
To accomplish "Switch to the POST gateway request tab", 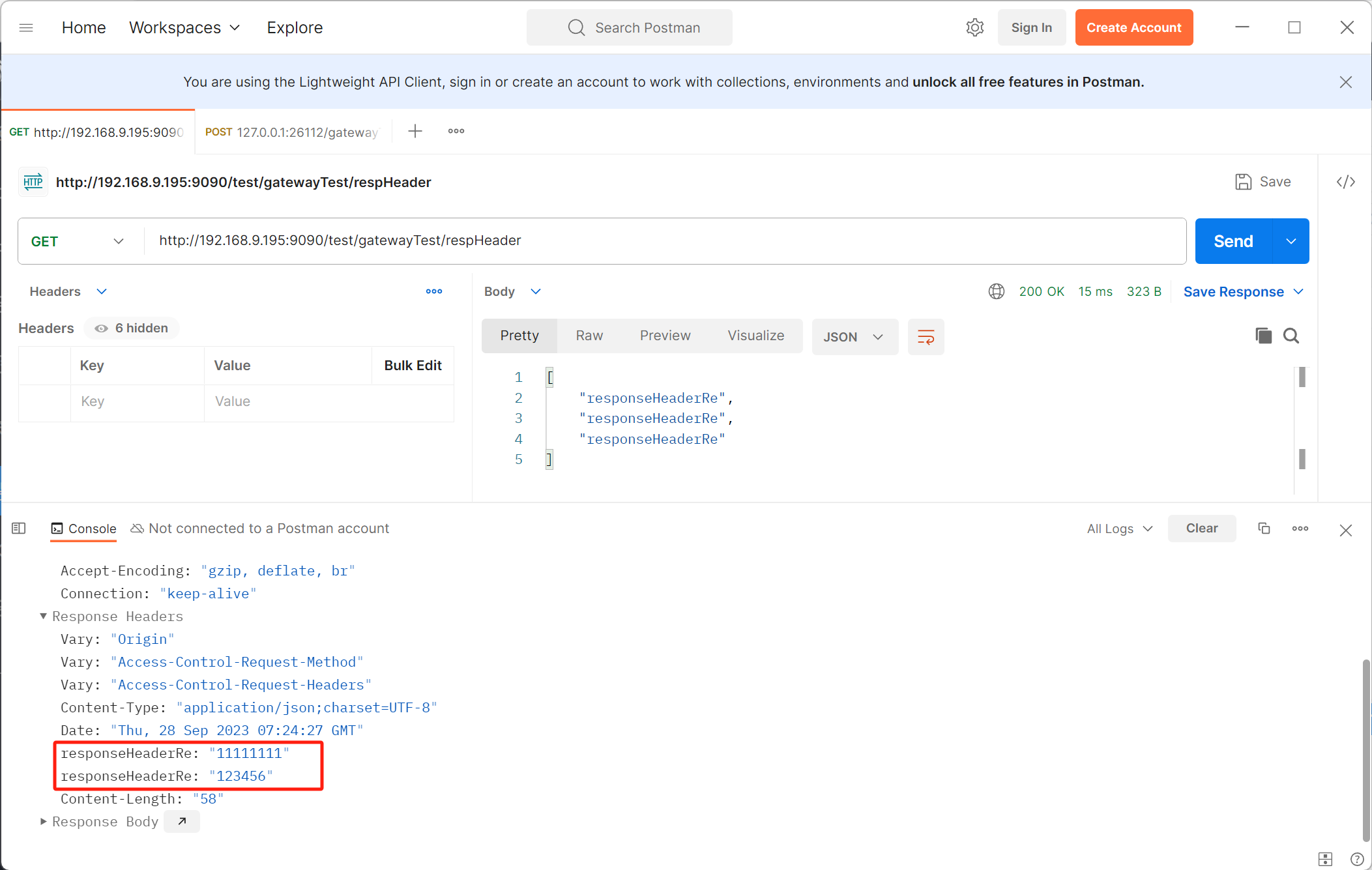I will coord(292,132).
